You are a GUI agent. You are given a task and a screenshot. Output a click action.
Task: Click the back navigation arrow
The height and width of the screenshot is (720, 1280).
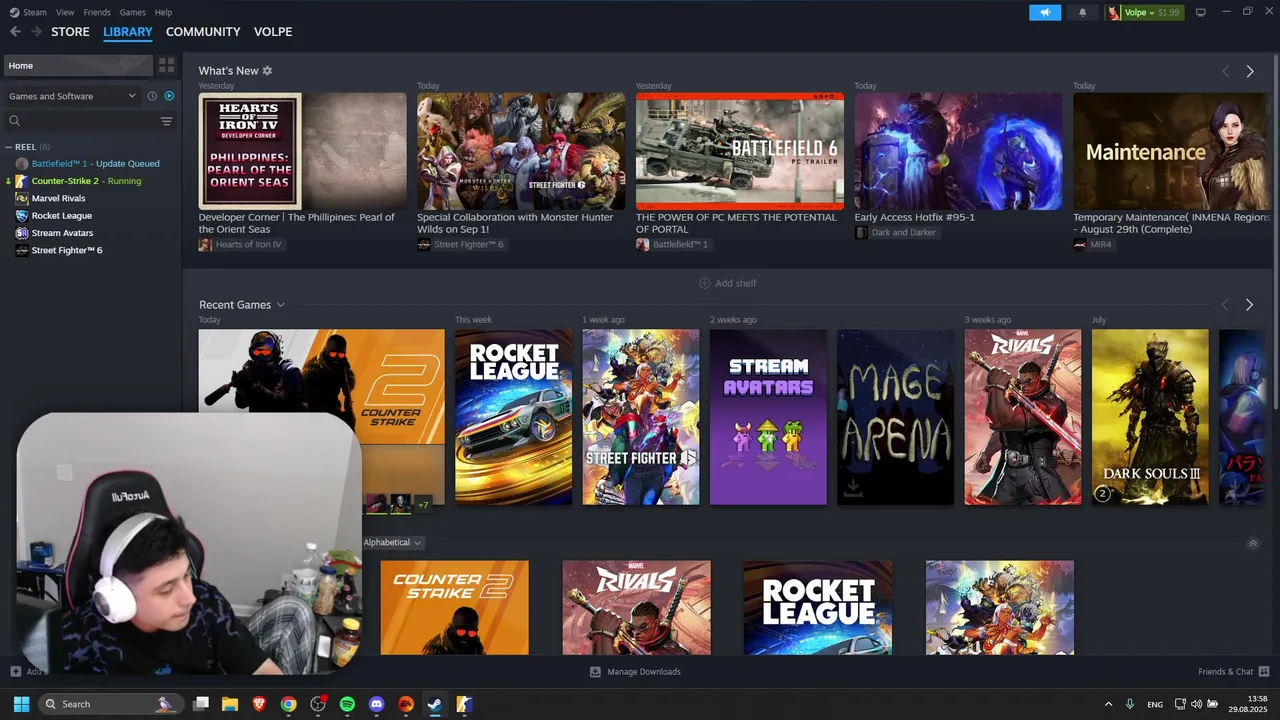pyautogui.click(x=15, y=32)
